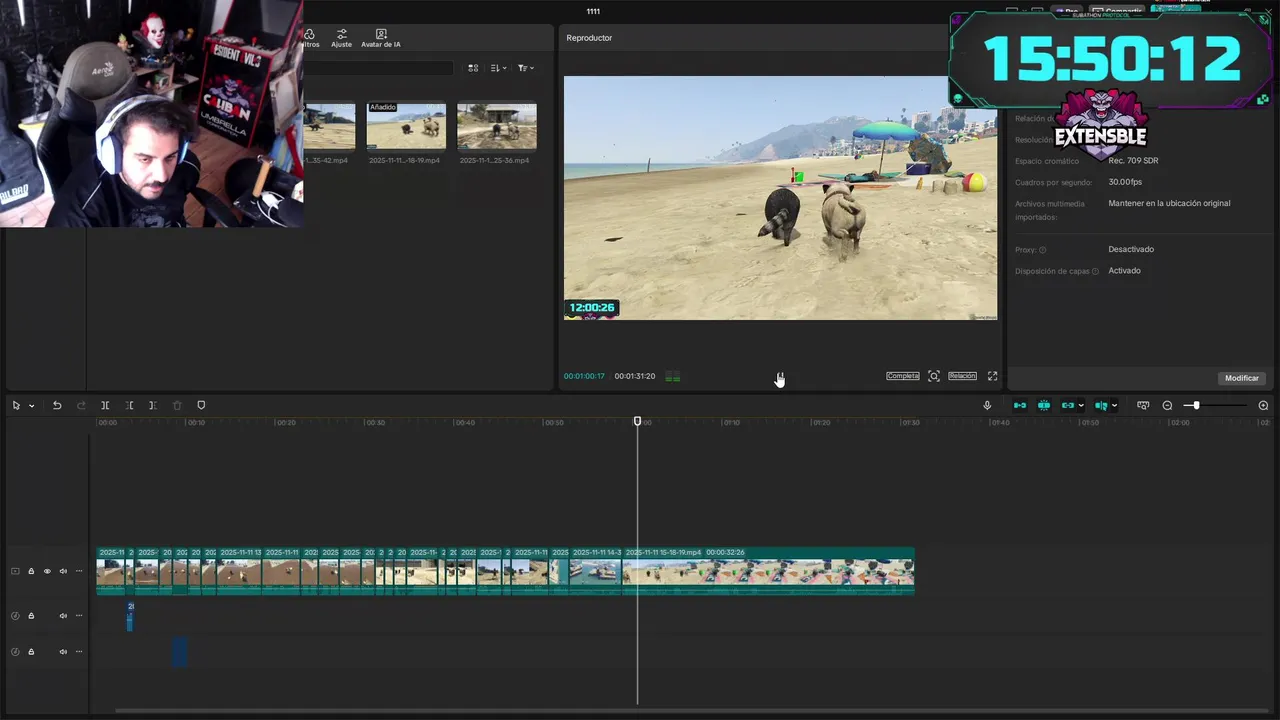Click the Relación aspect ratio button
The width and height of the screenshot is (1280, 720).
(x=962, y=376)
